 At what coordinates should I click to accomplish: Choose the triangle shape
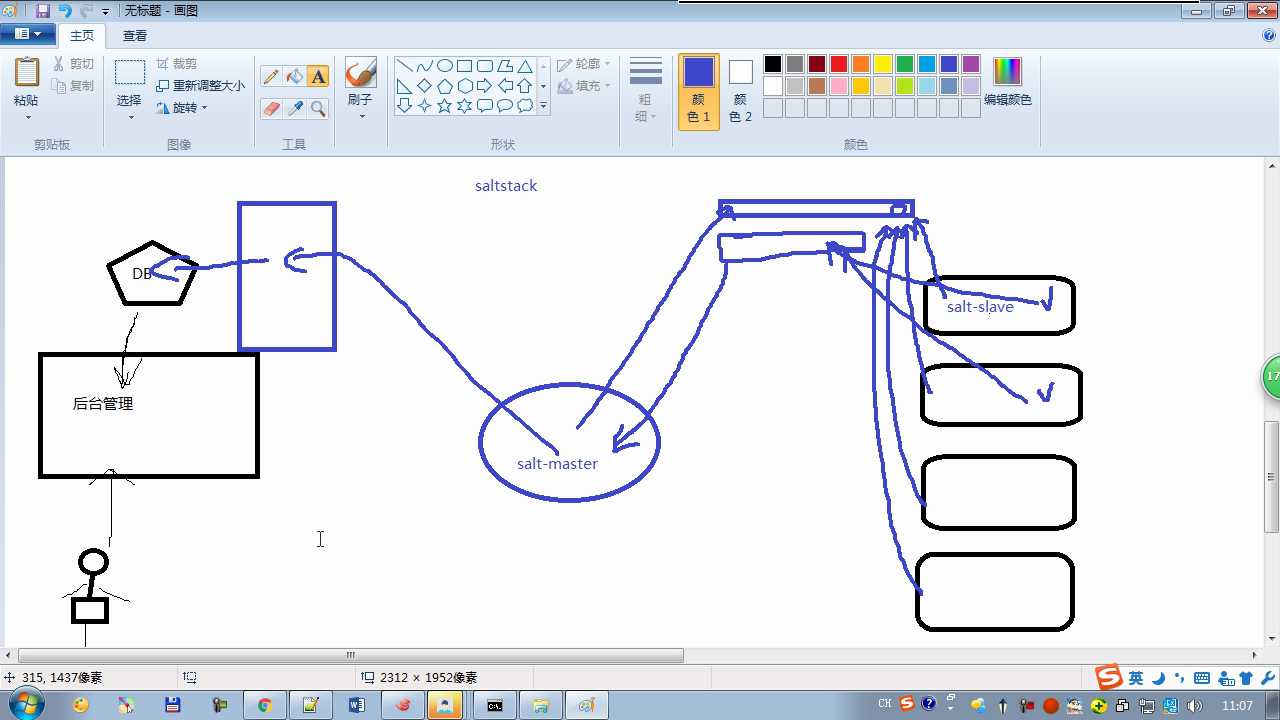pos(524,66)
